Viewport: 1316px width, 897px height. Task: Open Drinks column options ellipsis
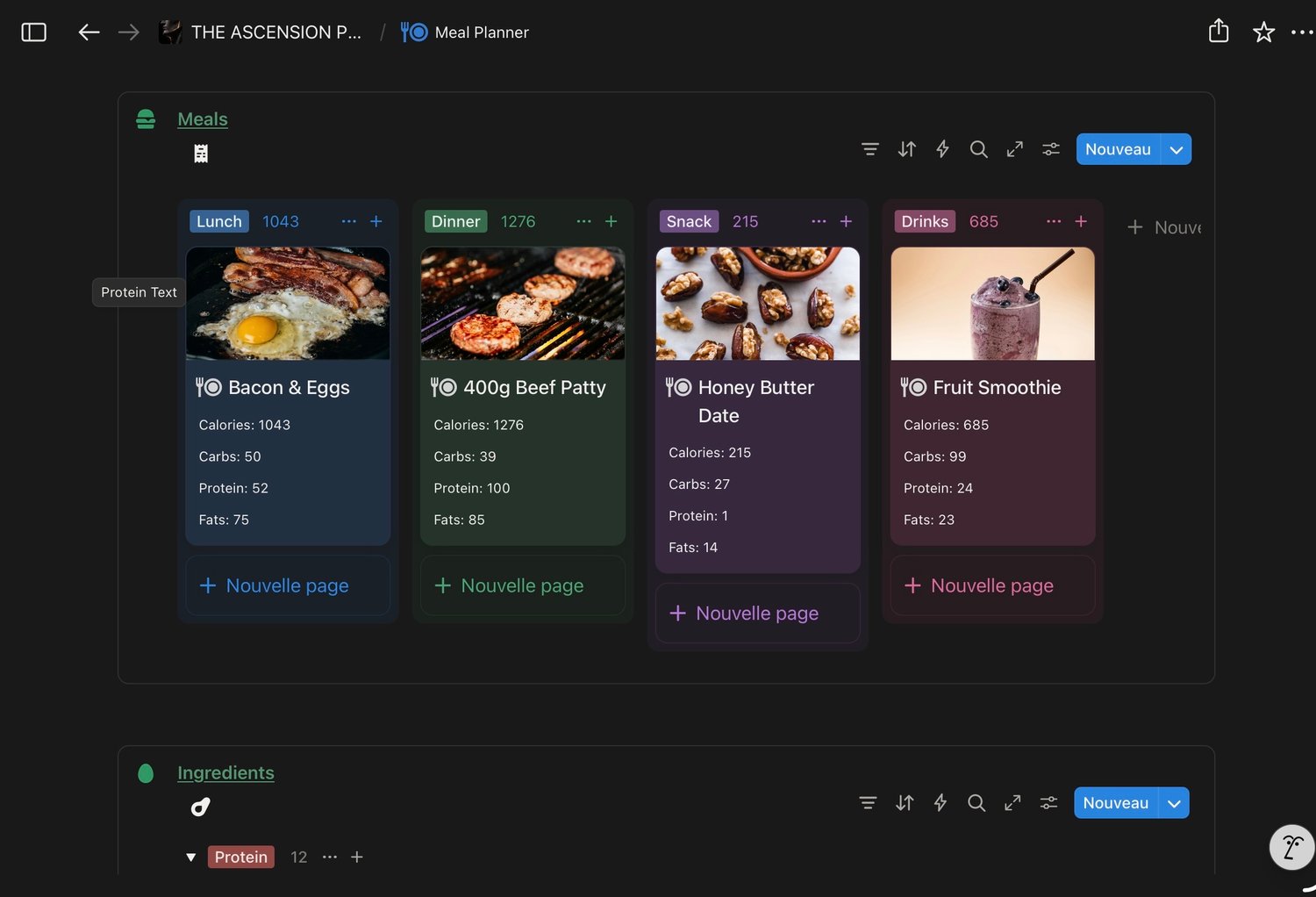pyautogui.click(x=1055, y=221)
